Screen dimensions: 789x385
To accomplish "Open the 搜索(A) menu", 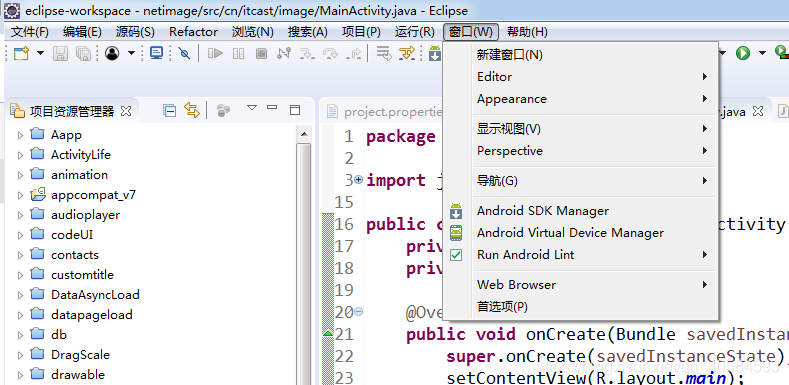I will point(307,32).
